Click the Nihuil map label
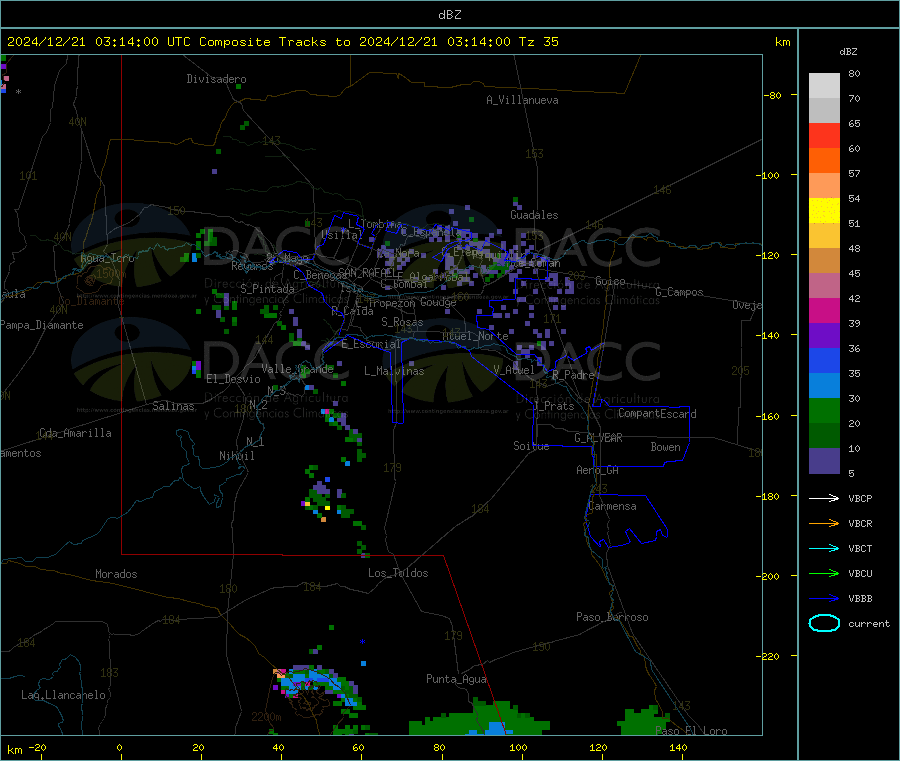 (236, 456)
